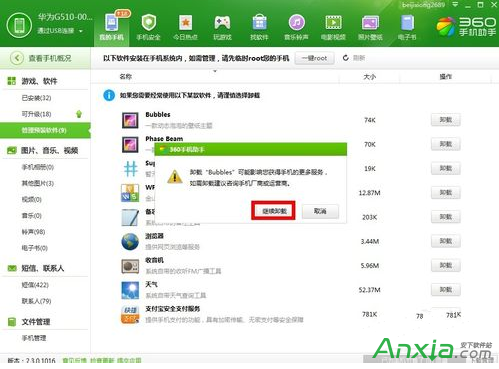Sort by the 名称 column header
This screenshot has height=369, width=499.
(x=126, y=77)
